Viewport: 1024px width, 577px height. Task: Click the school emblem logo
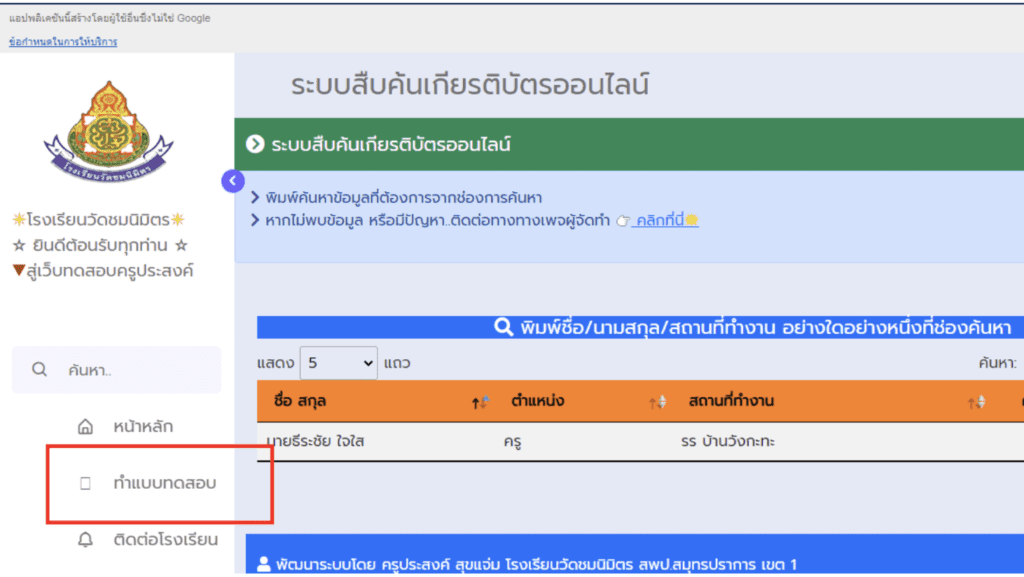[108, 131]
